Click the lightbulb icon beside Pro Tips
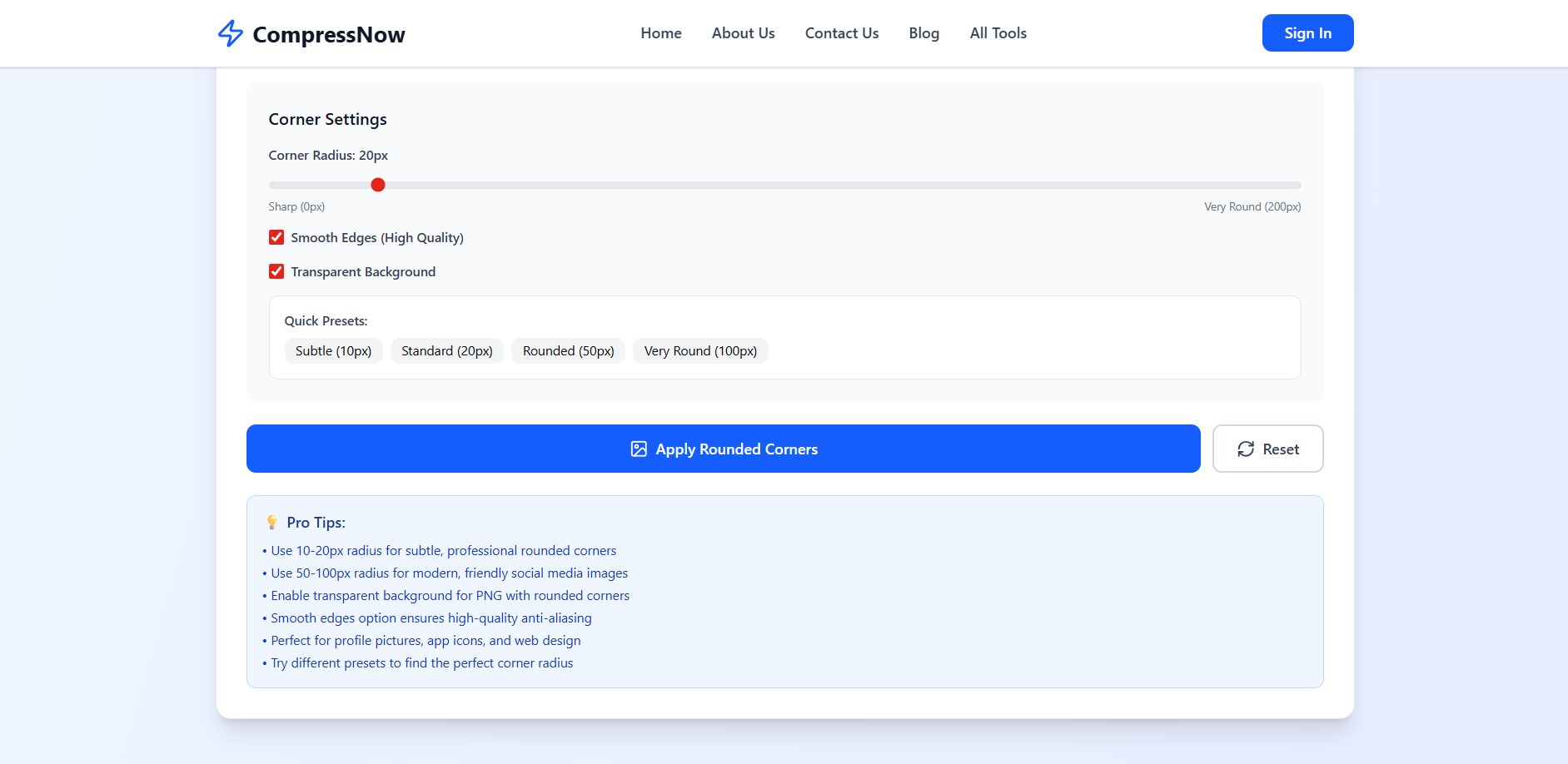This screenshot has height=764, width=1568. click(x=271, y=523)
